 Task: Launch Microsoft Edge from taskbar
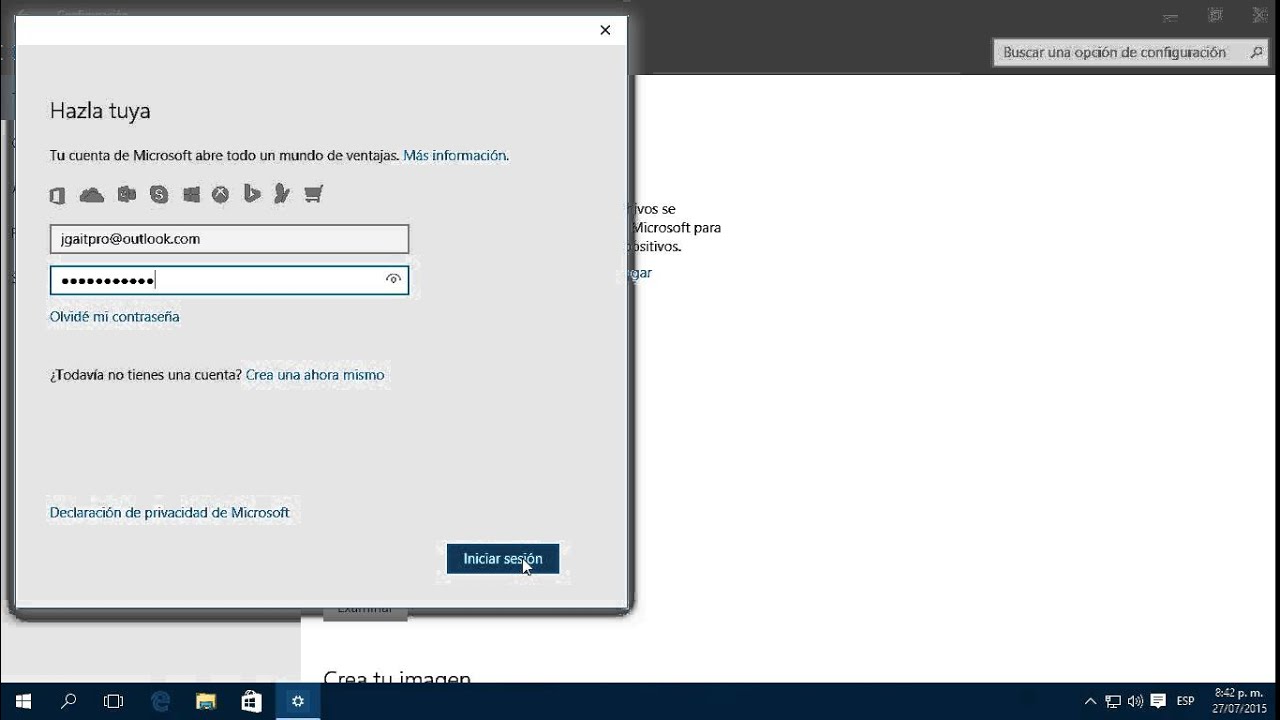pyautogui.click(x=160, y=702)
